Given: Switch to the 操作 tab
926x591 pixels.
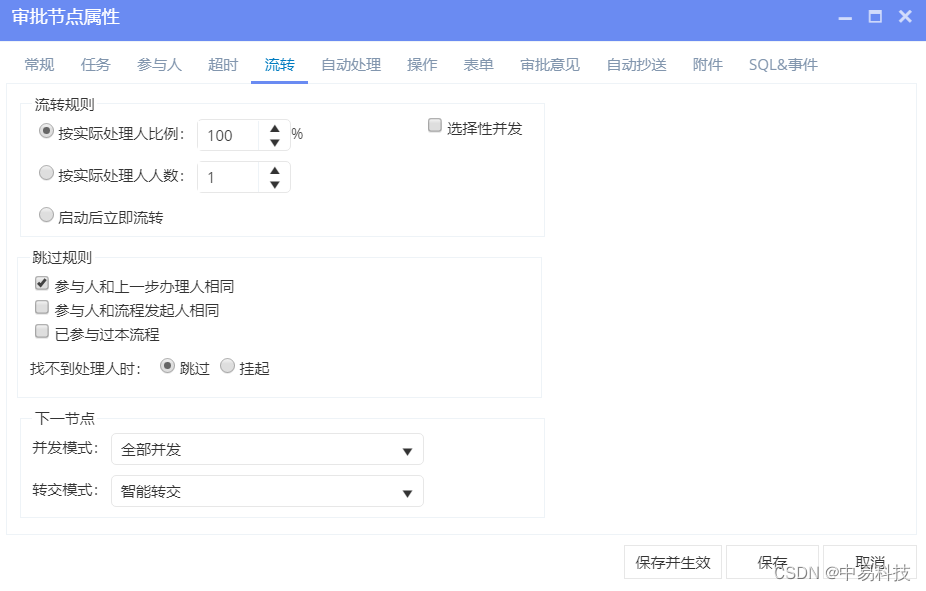Looking at the screenshot, I should point(422,64).
